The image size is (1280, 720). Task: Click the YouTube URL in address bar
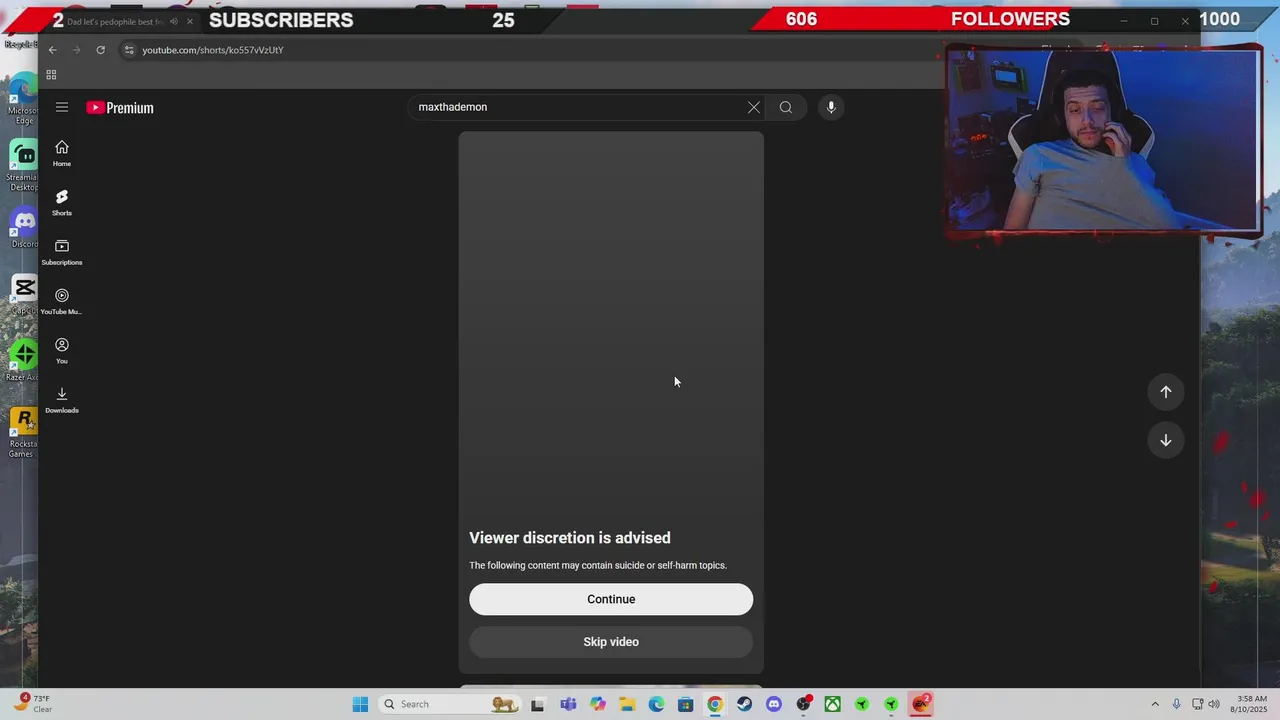tap(213, 50)
